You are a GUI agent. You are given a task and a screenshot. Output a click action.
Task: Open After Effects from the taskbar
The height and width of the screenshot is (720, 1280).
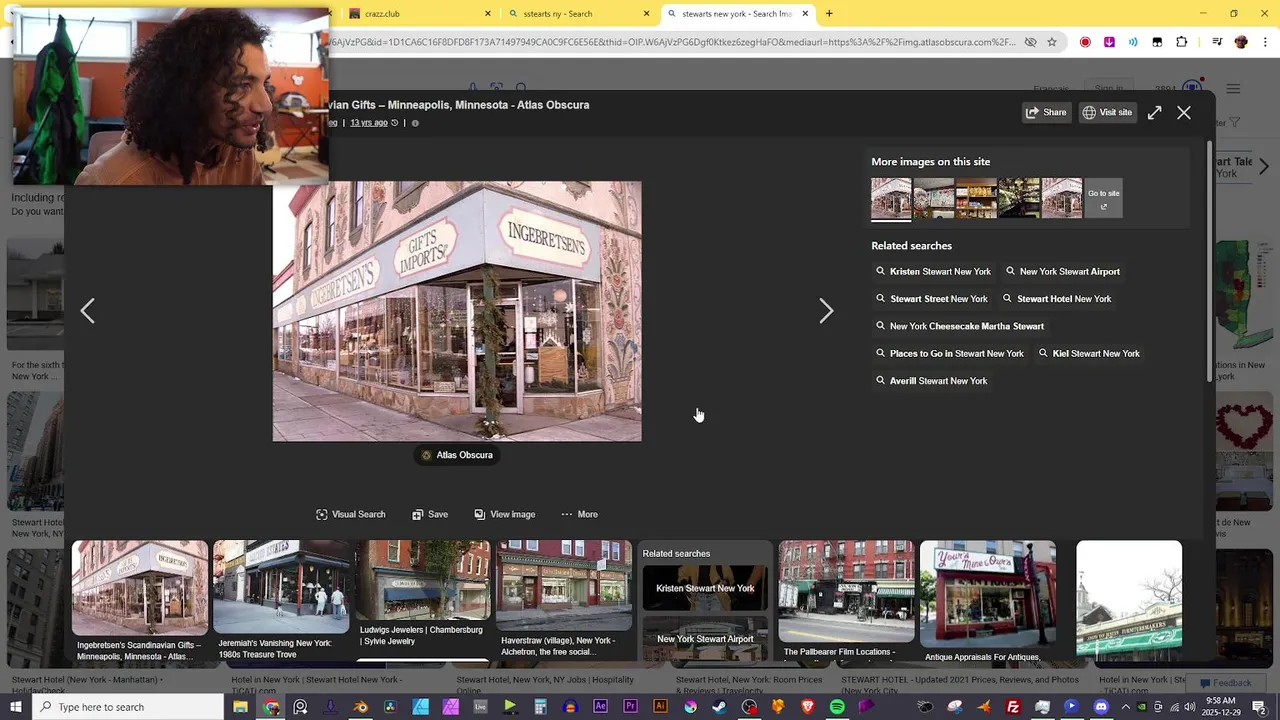[x=600, y=707]
